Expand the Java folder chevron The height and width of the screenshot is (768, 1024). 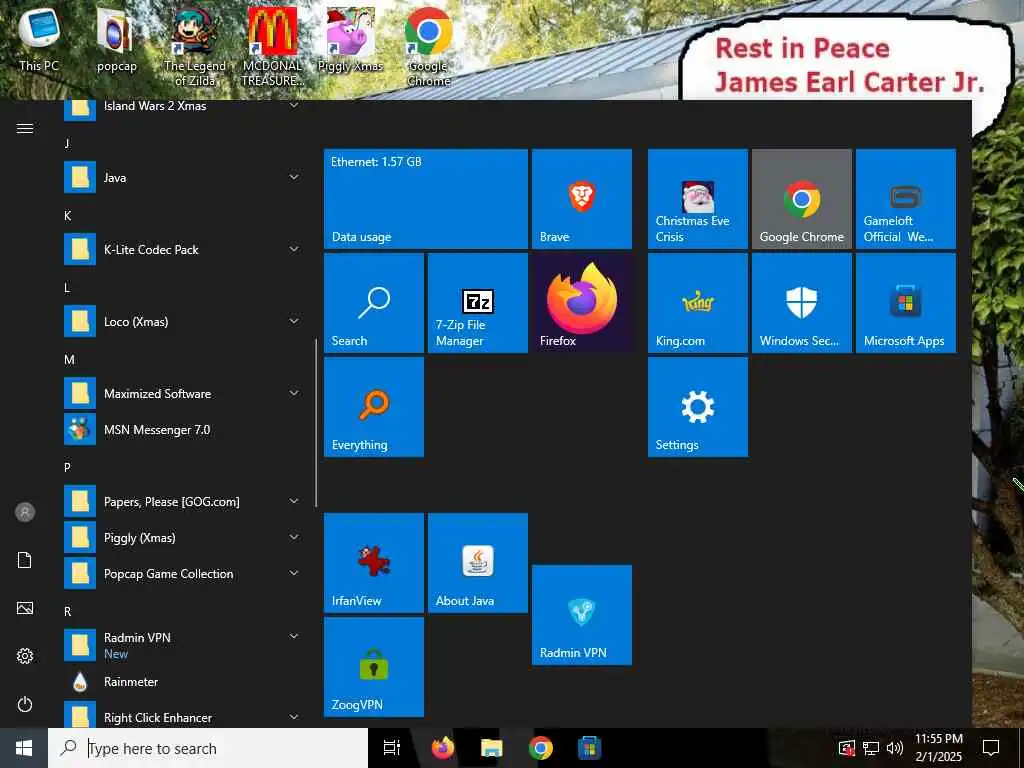[x=294, y=177]
